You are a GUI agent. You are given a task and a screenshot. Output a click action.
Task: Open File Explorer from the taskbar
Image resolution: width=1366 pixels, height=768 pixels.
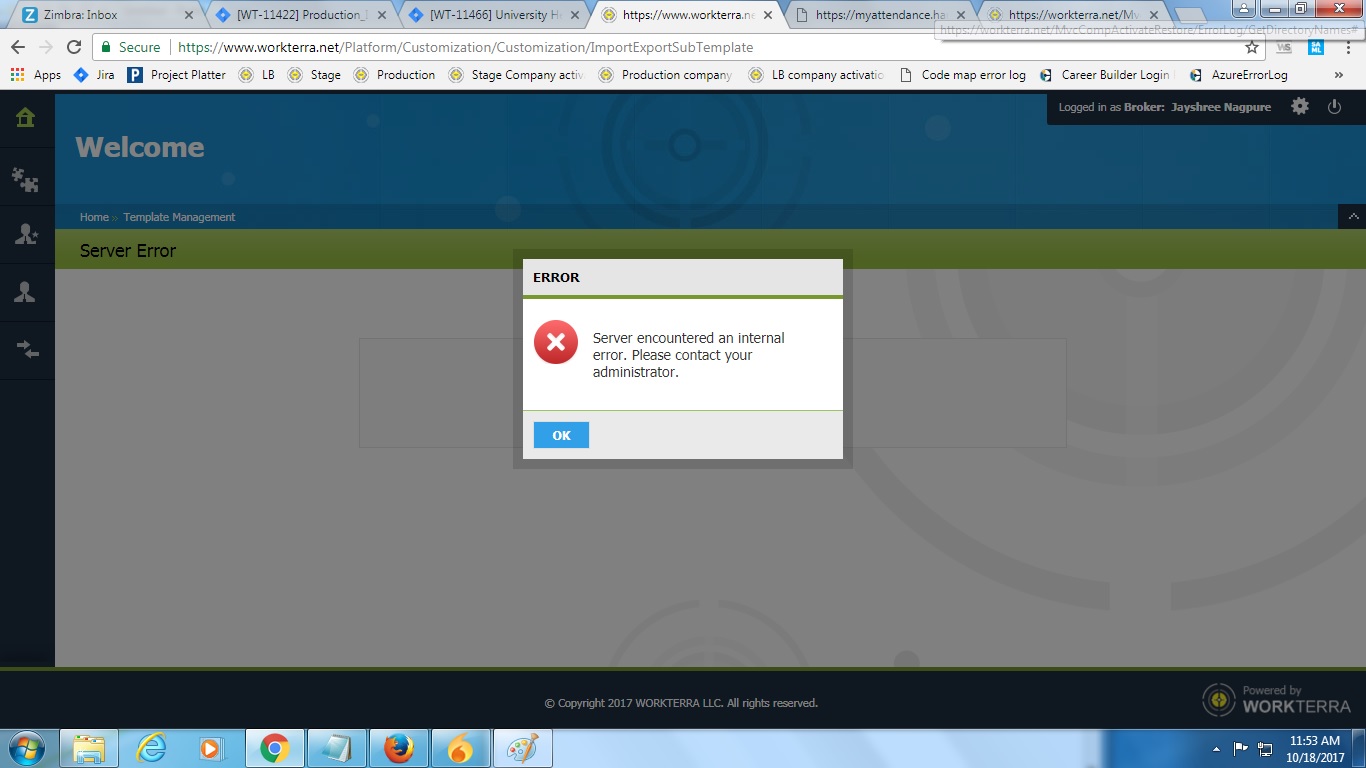point(89,748)
